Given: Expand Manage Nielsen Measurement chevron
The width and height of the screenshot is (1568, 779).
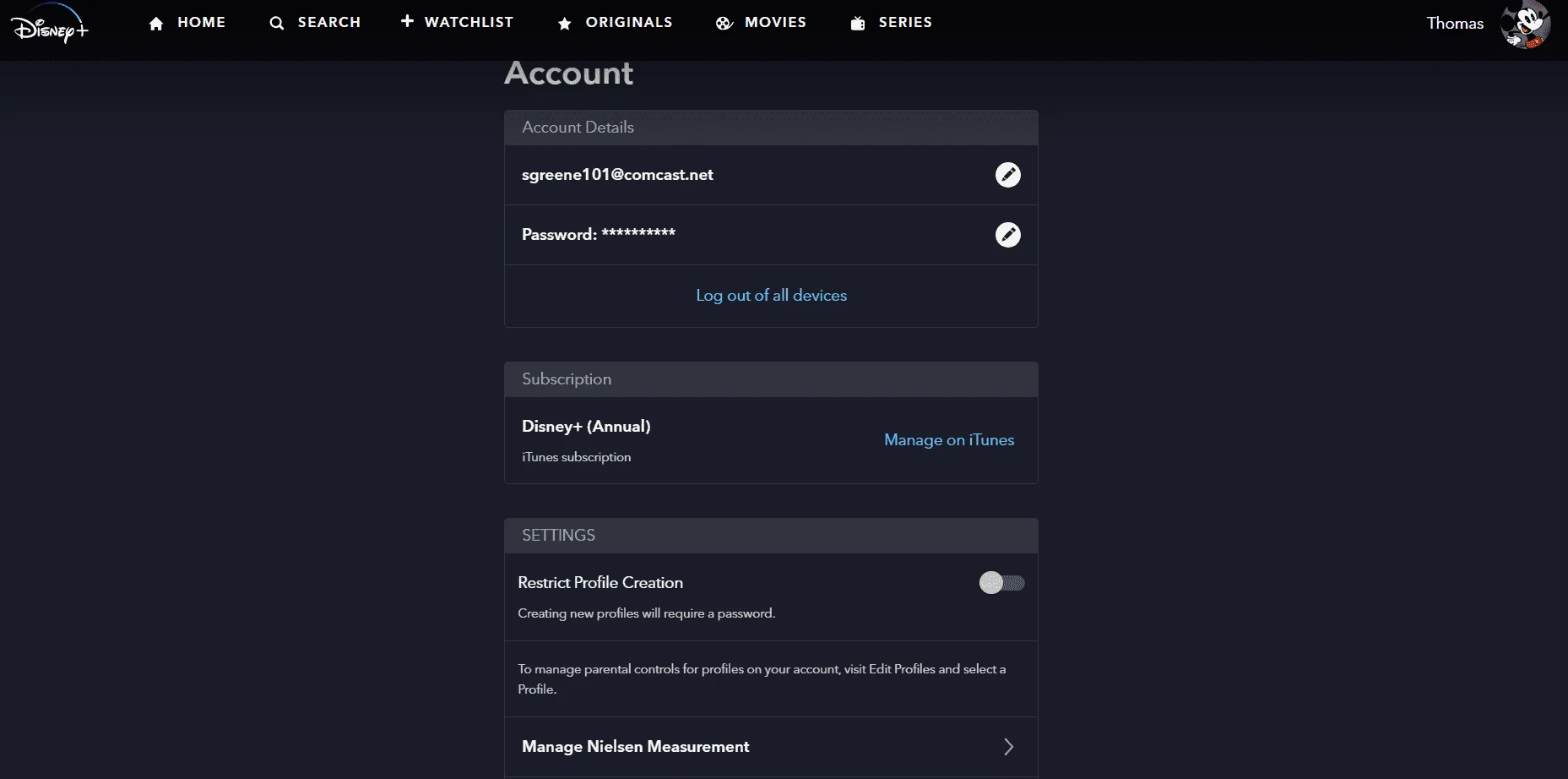Looking at the screenshot, I should coord(1008,747).
